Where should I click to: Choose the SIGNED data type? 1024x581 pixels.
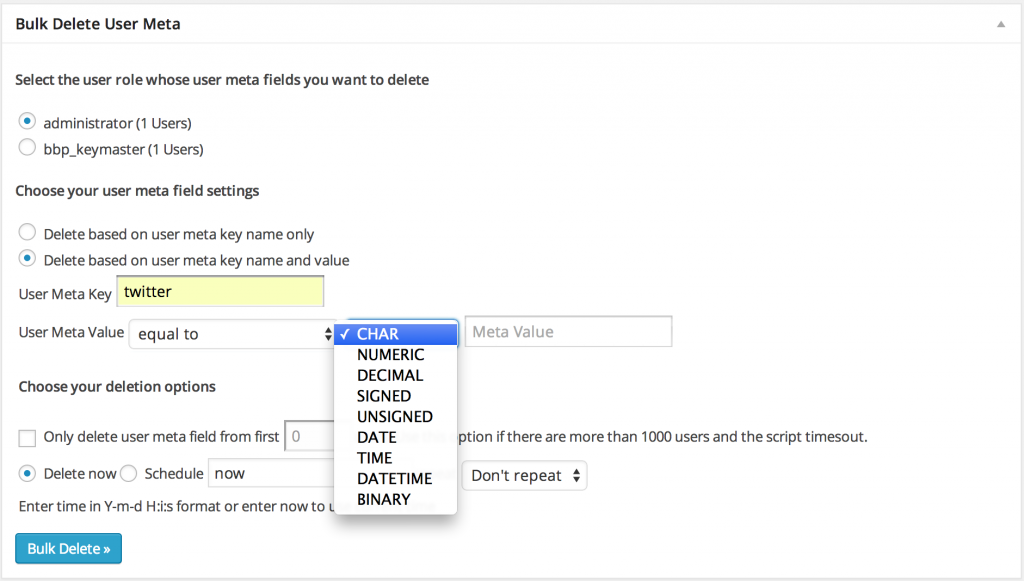tap(384, 395)
